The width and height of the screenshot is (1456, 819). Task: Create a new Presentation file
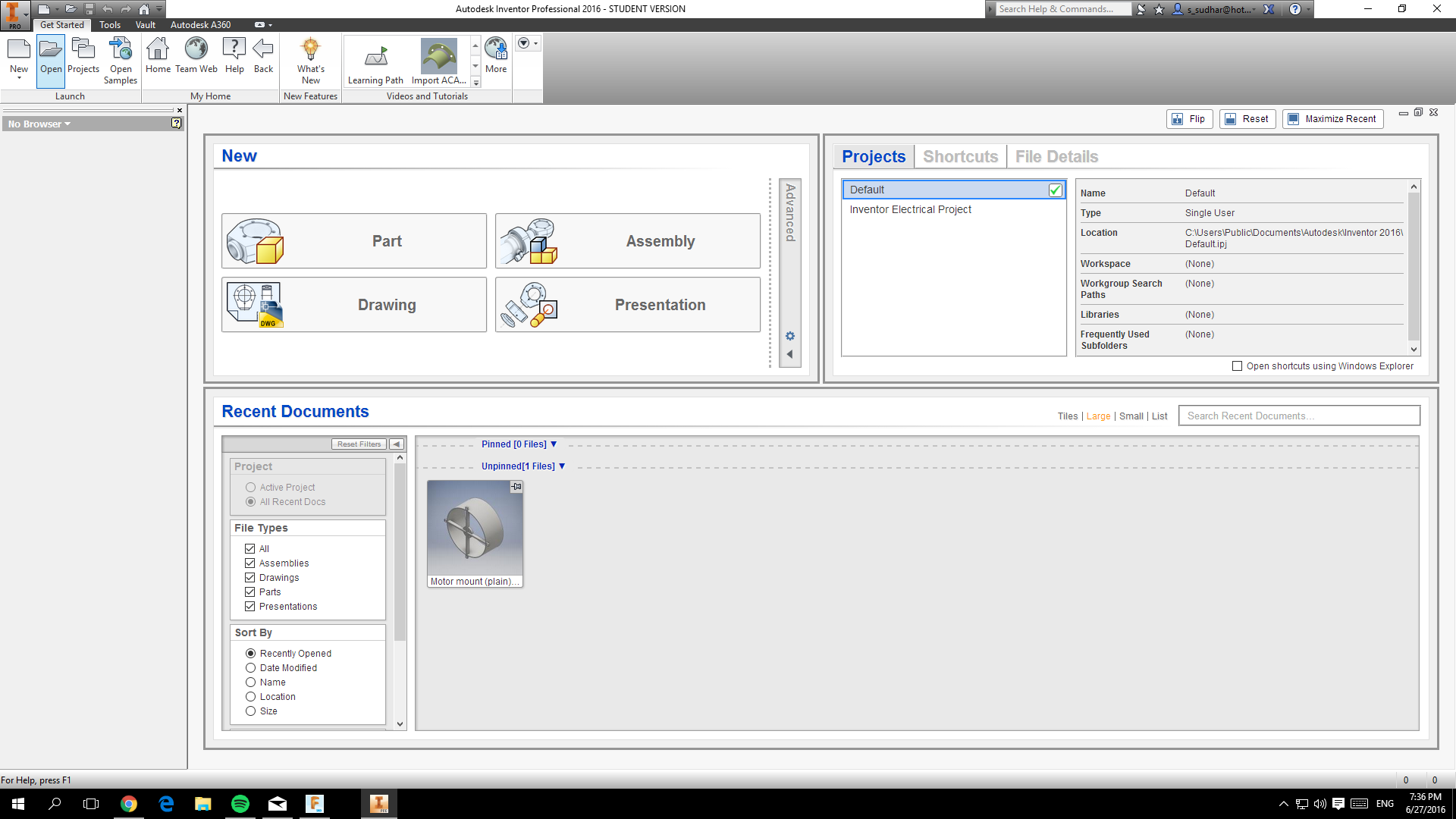[628, 305]
